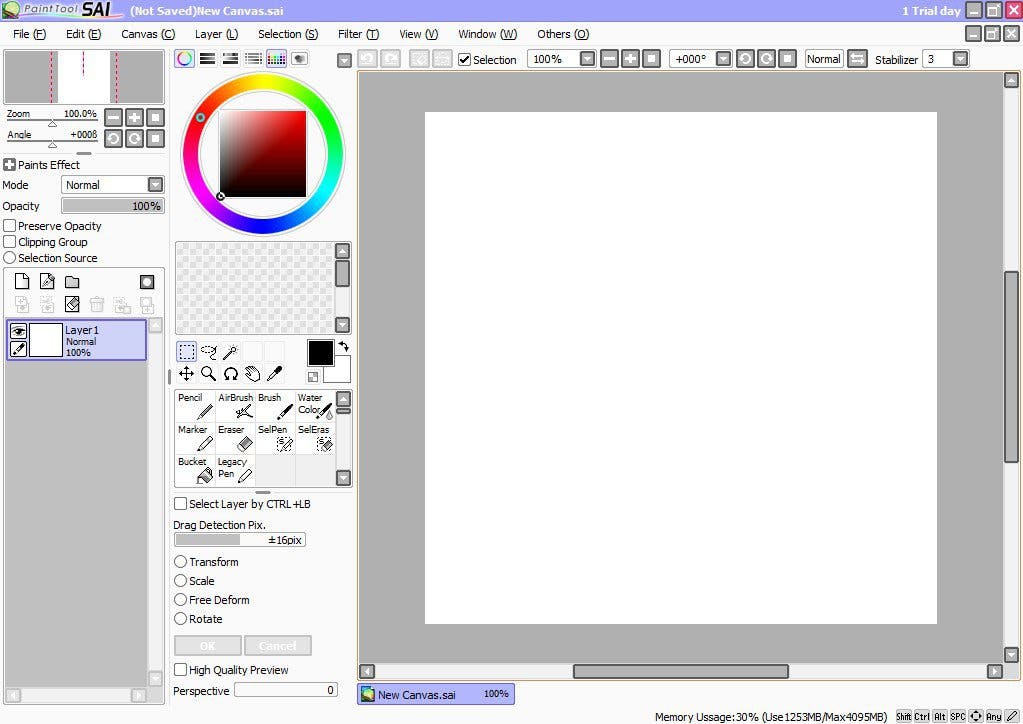1023x724 pixels.
Task: Select the Free Deform radio button
Action: click(181, 600)
